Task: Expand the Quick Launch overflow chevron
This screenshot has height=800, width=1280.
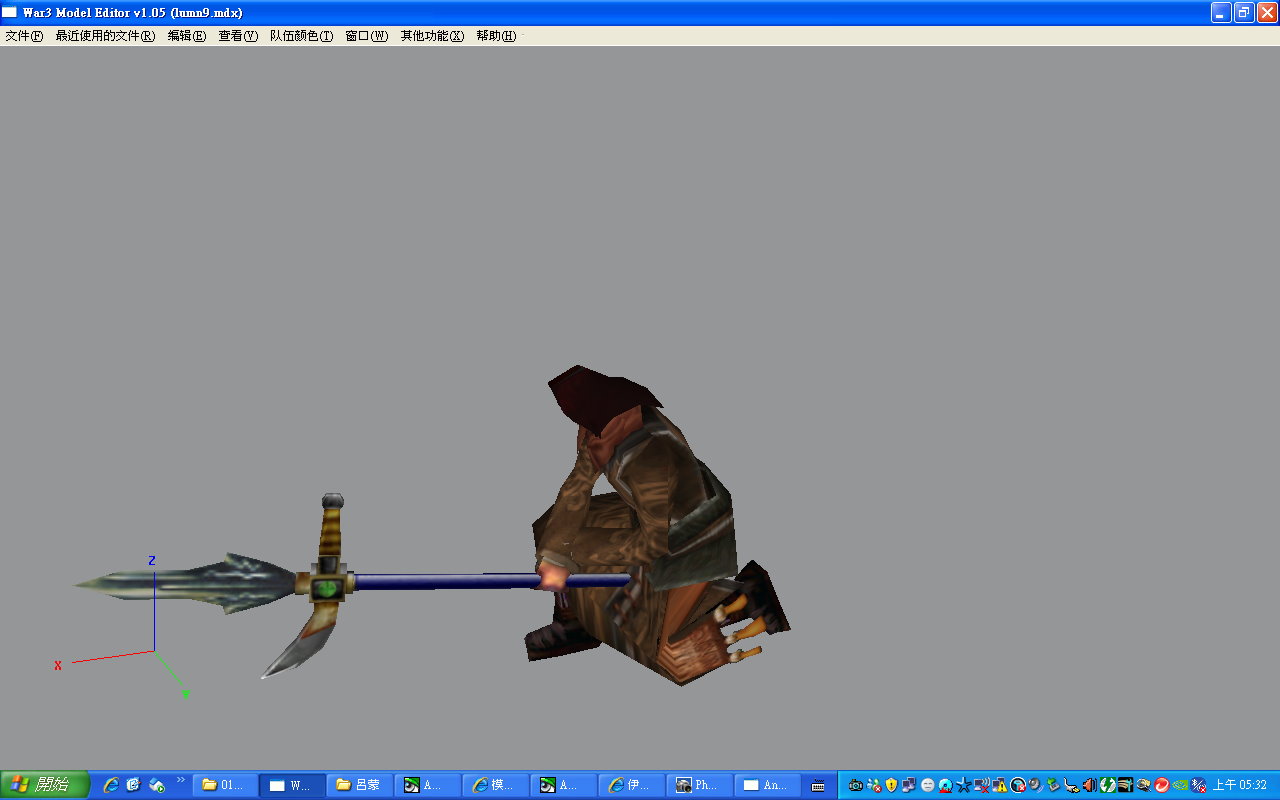Action: 181,779
